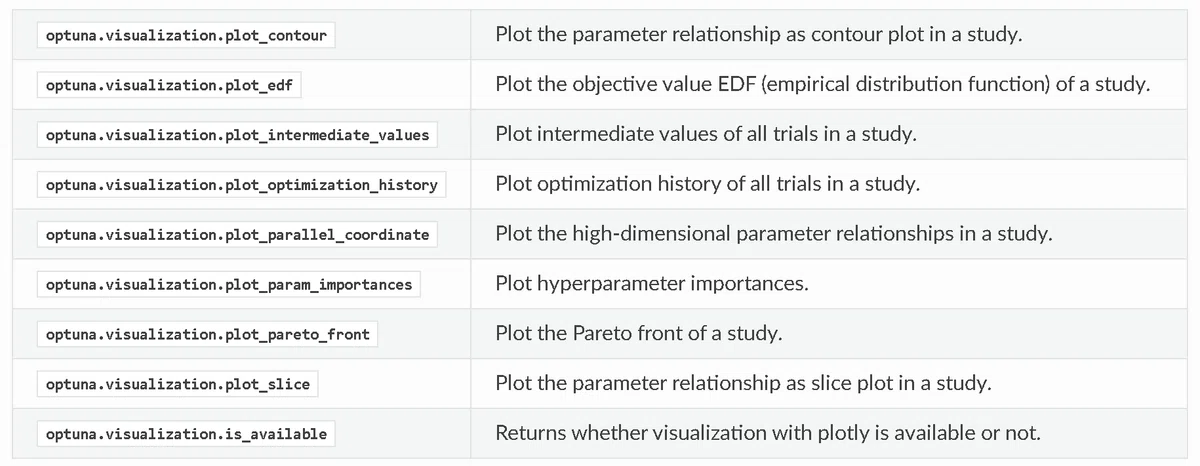Open the optuna.visualization.plot_contour link
The width and height of the screenshot is (1200, 466).
(186, 35)
